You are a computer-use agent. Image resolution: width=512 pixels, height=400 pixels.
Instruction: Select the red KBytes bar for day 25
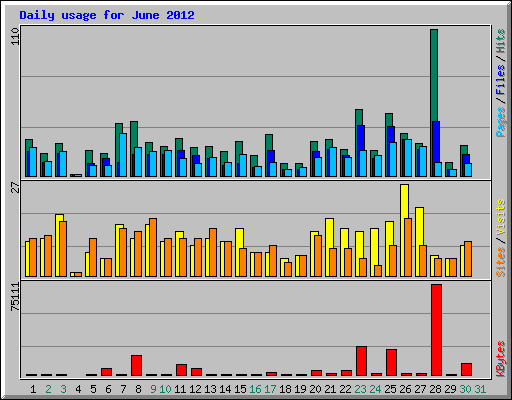[x=391, y=363]
